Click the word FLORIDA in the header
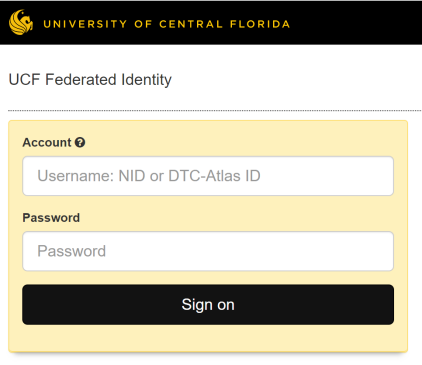 point(260,24)
